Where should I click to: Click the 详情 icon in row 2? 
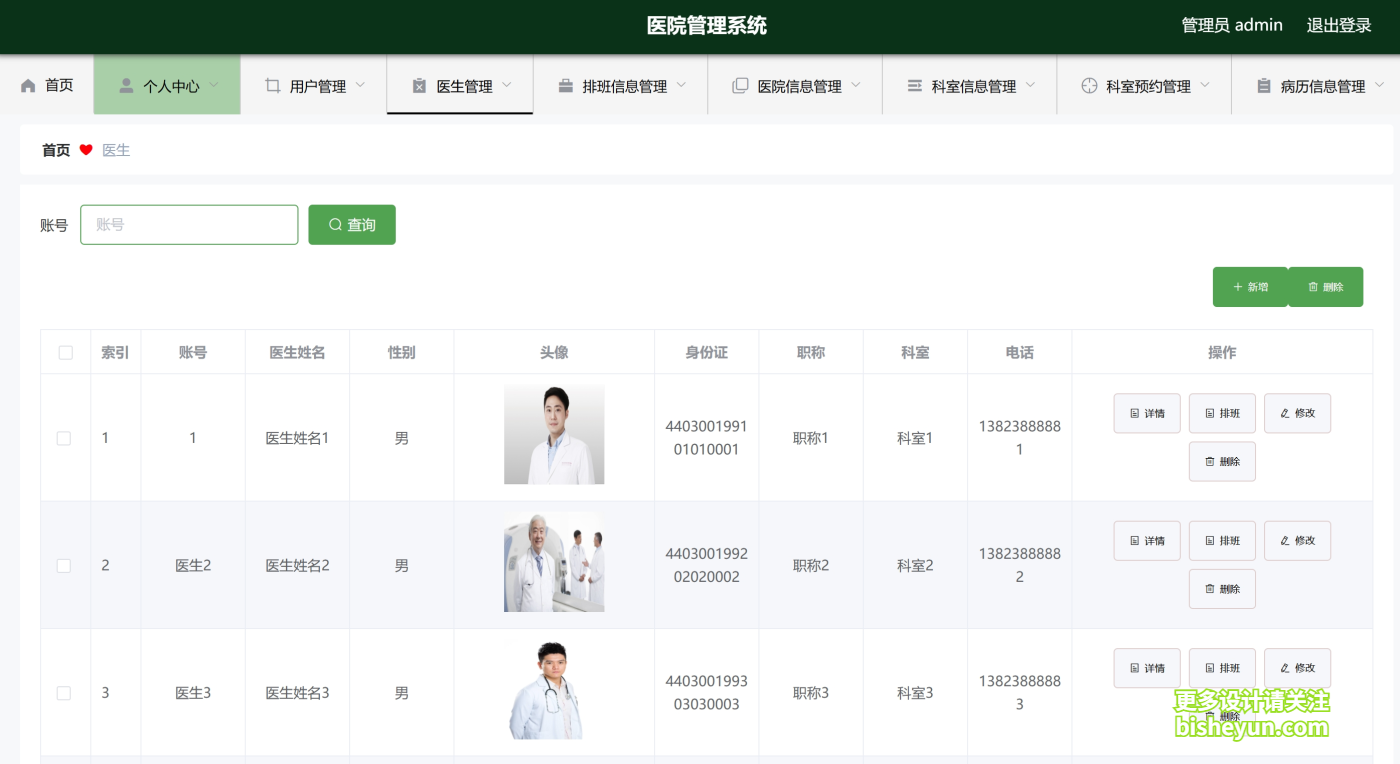pyautogui.click(x=1134, y=541)
